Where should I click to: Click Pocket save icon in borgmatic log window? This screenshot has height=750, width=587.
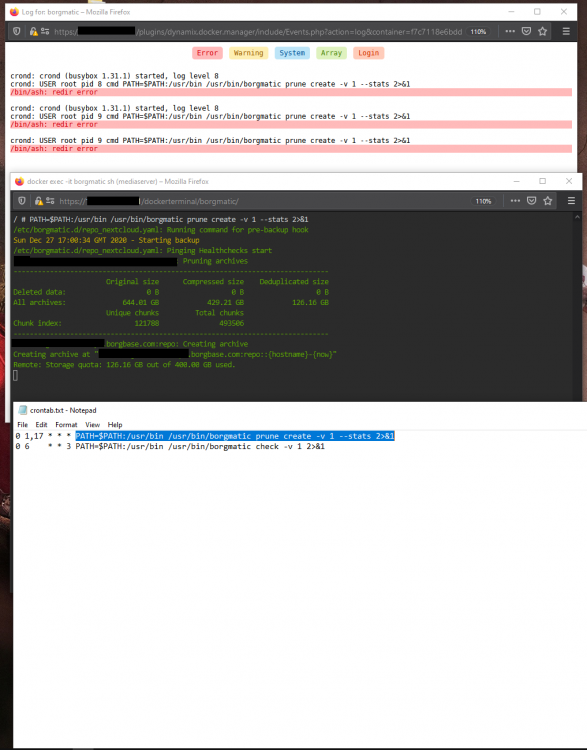point(526,32)
